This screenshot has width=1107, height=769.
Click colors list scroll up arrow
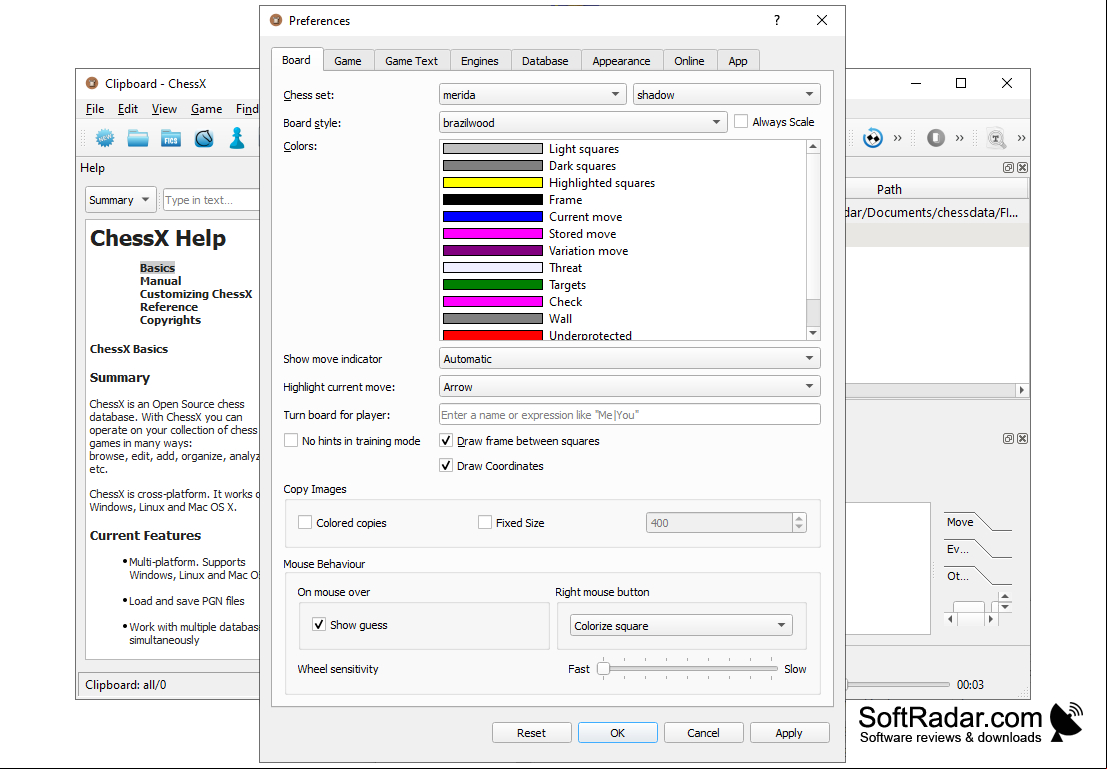click(x=813, y=146)
